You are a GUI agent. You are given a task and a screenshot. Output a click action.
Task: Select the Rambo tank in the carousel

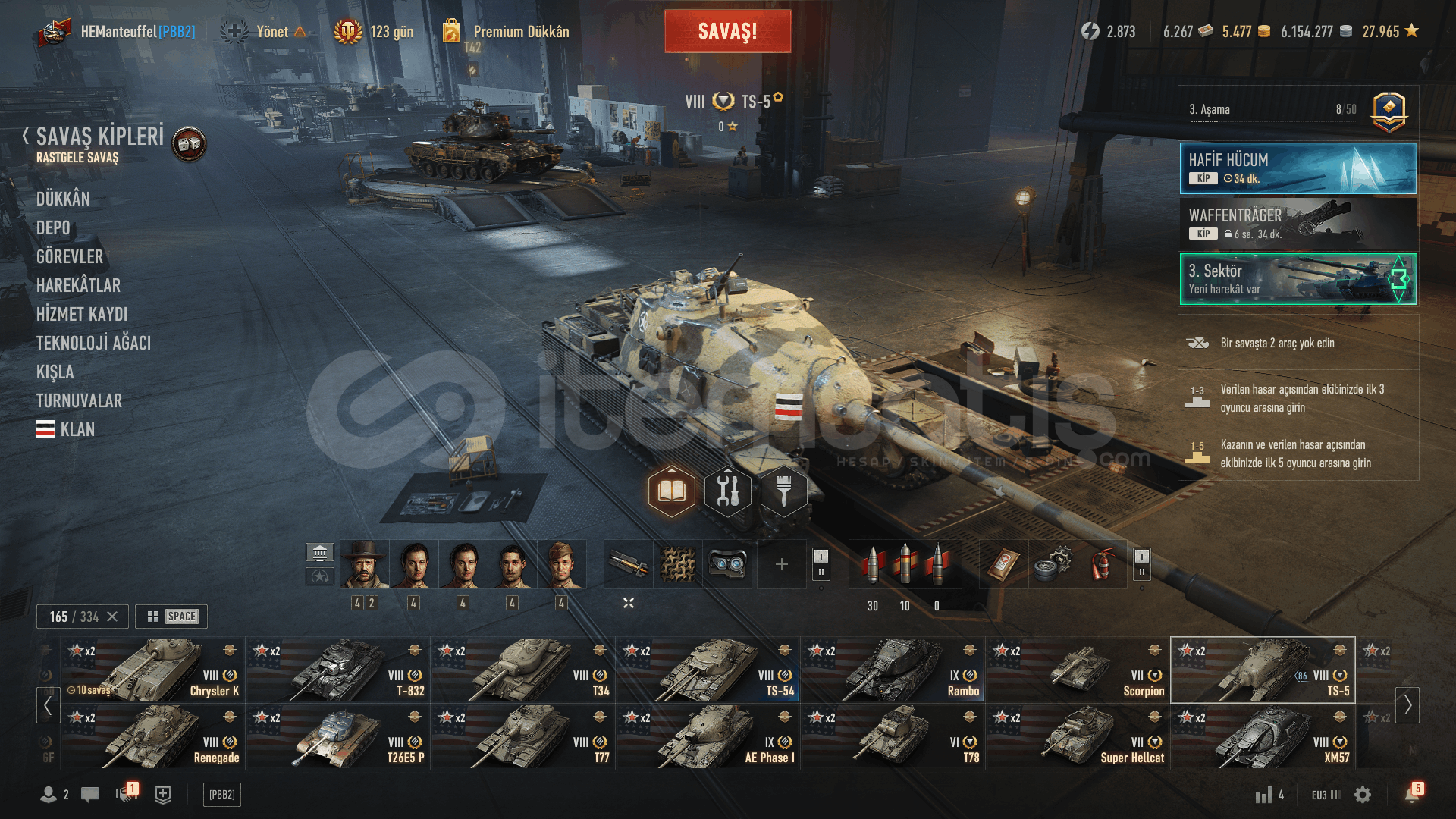[x=893, y=670]
